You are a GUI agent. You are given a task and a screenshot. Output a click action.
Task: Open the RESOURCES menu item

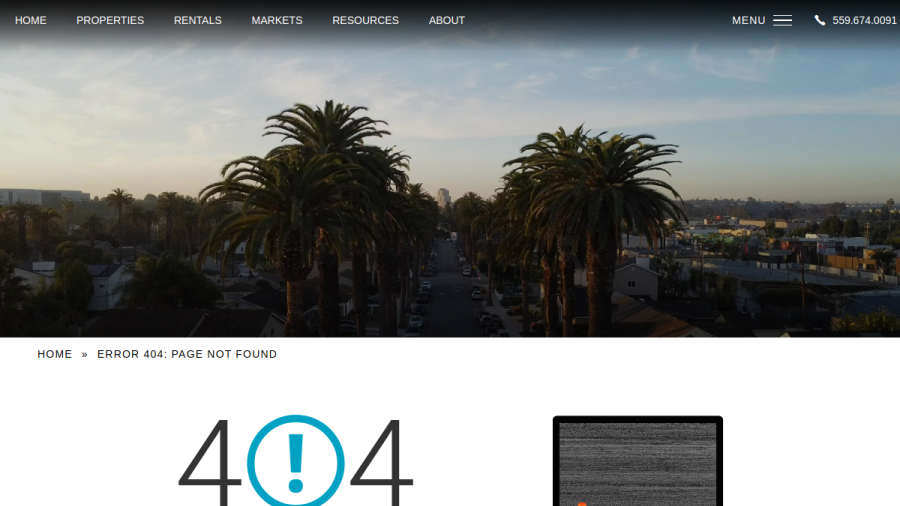tap(365, 21)
